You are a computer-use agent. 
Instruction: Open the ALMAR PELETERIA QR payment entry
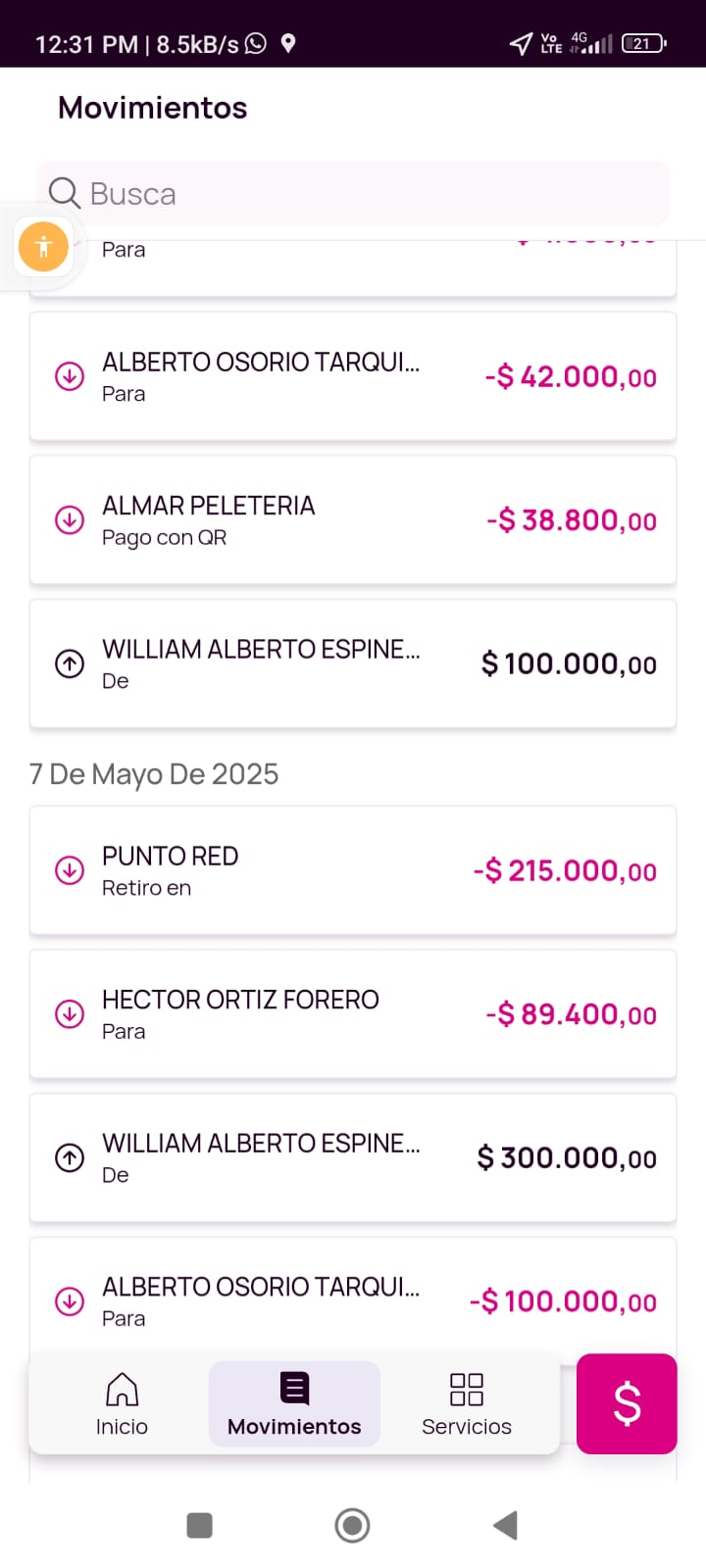[353, 519]
